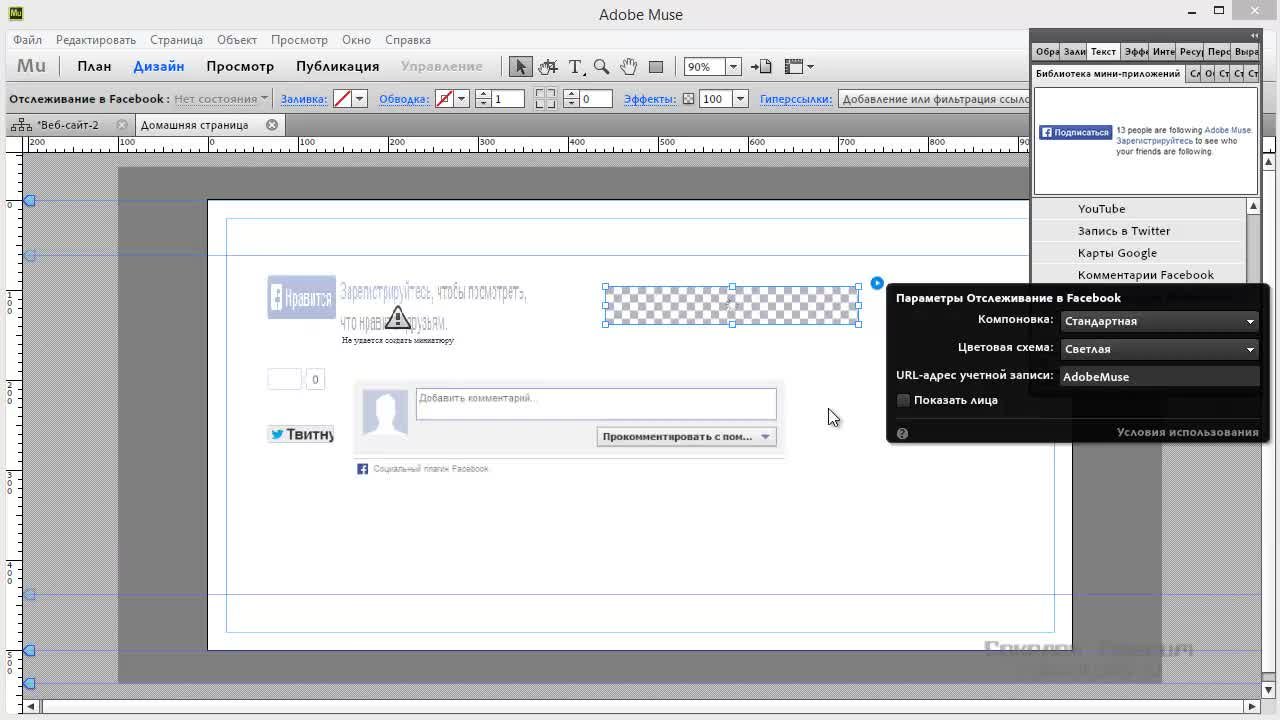Select Запись в Twitter widget

pyautogui.click(x=1139, y=231)
